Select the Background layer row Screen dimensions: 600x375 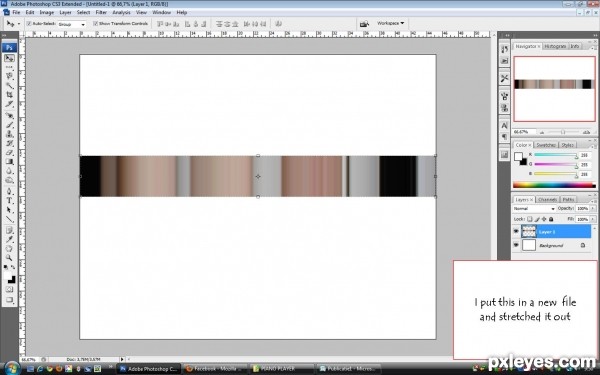pos(552,245)
